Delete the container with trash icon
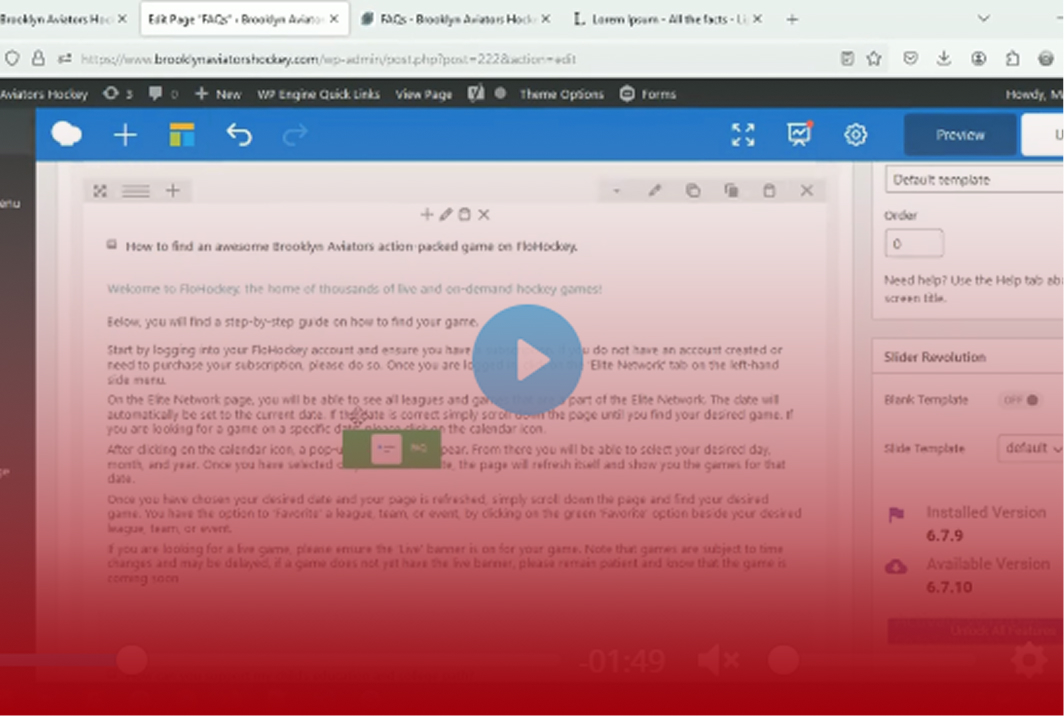This screenshot has width=1064, height=716. pyautogui.click(x=768, y=191)
